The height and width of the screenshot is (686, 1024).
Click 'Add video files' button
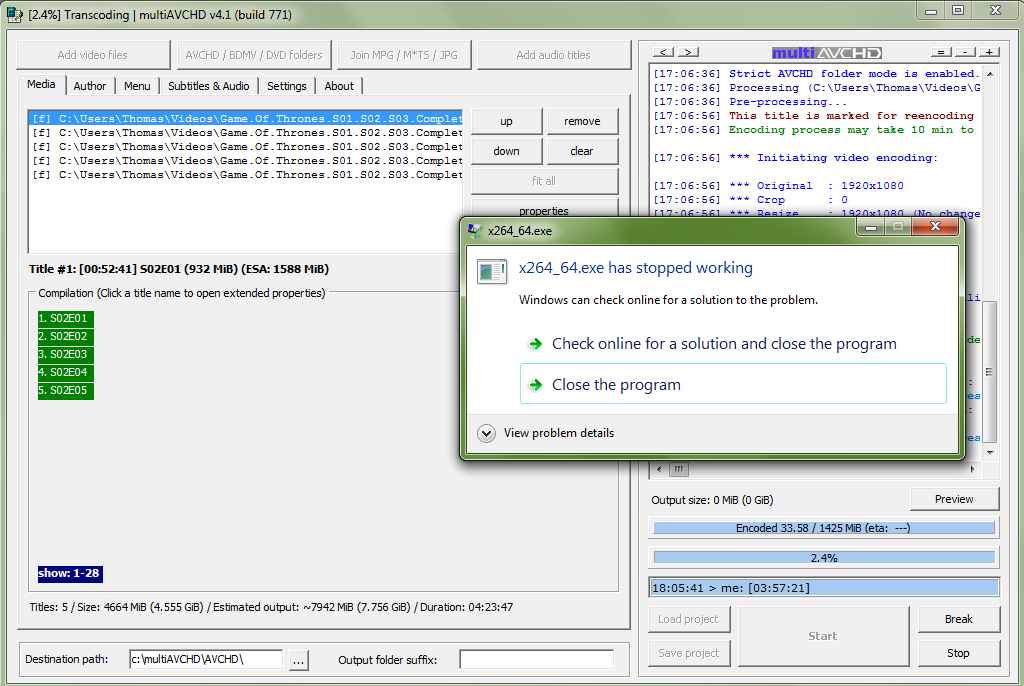point(93,55)
